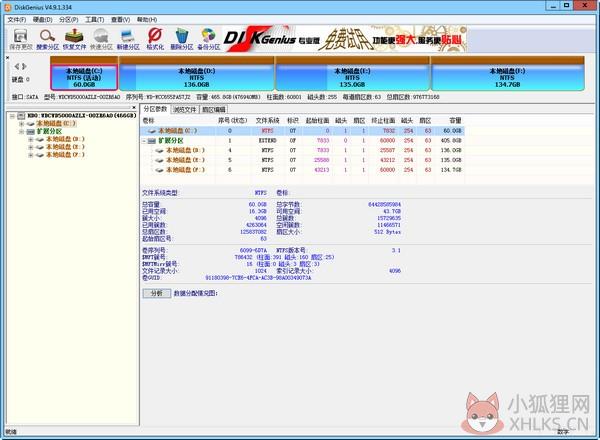The image size is (600, 440).
Task: Select 扩展分区 in left tree
Action: [49, 131]
